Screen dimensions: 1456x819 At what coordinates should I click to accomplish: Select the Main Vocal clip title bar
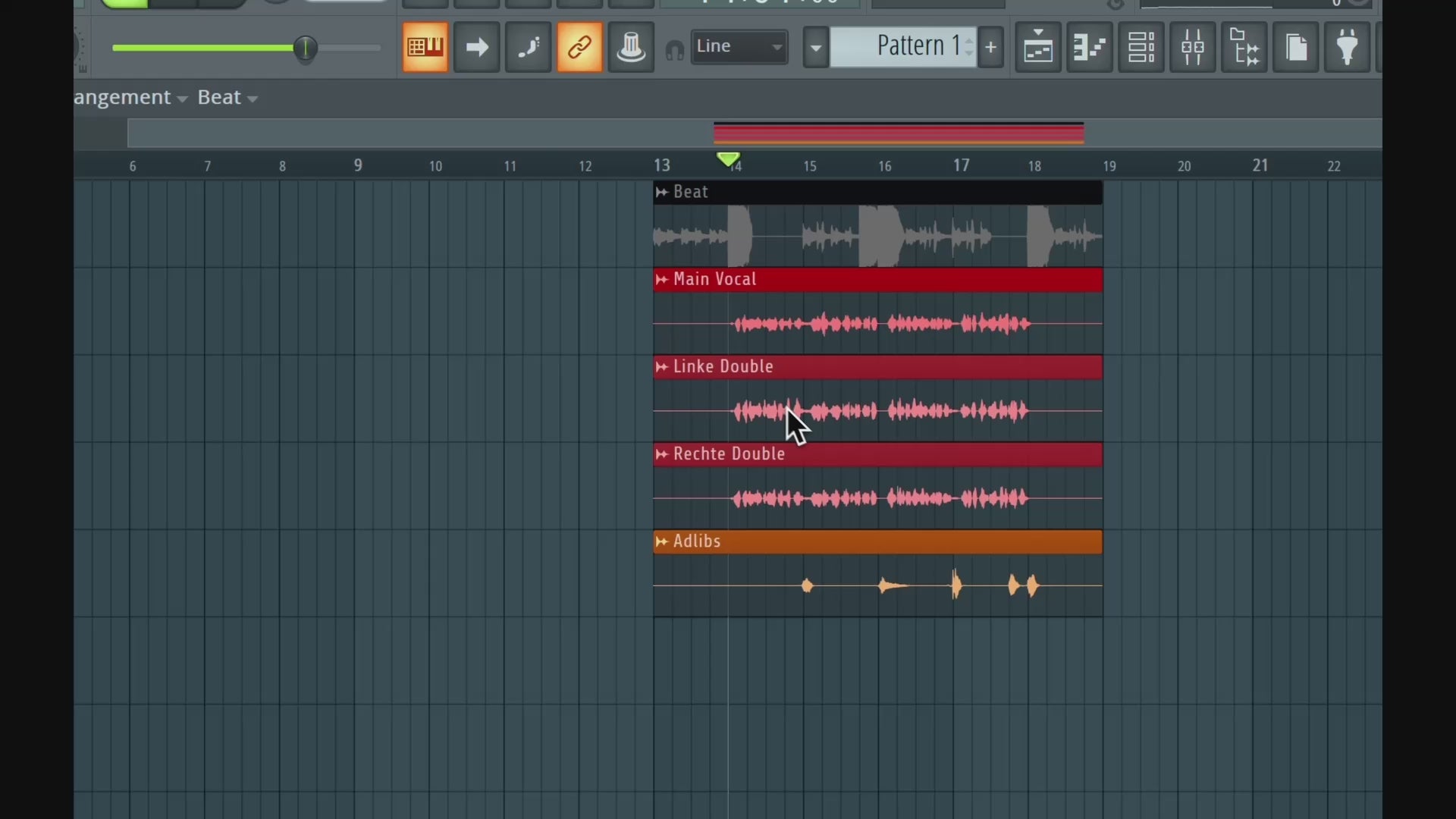878,280
